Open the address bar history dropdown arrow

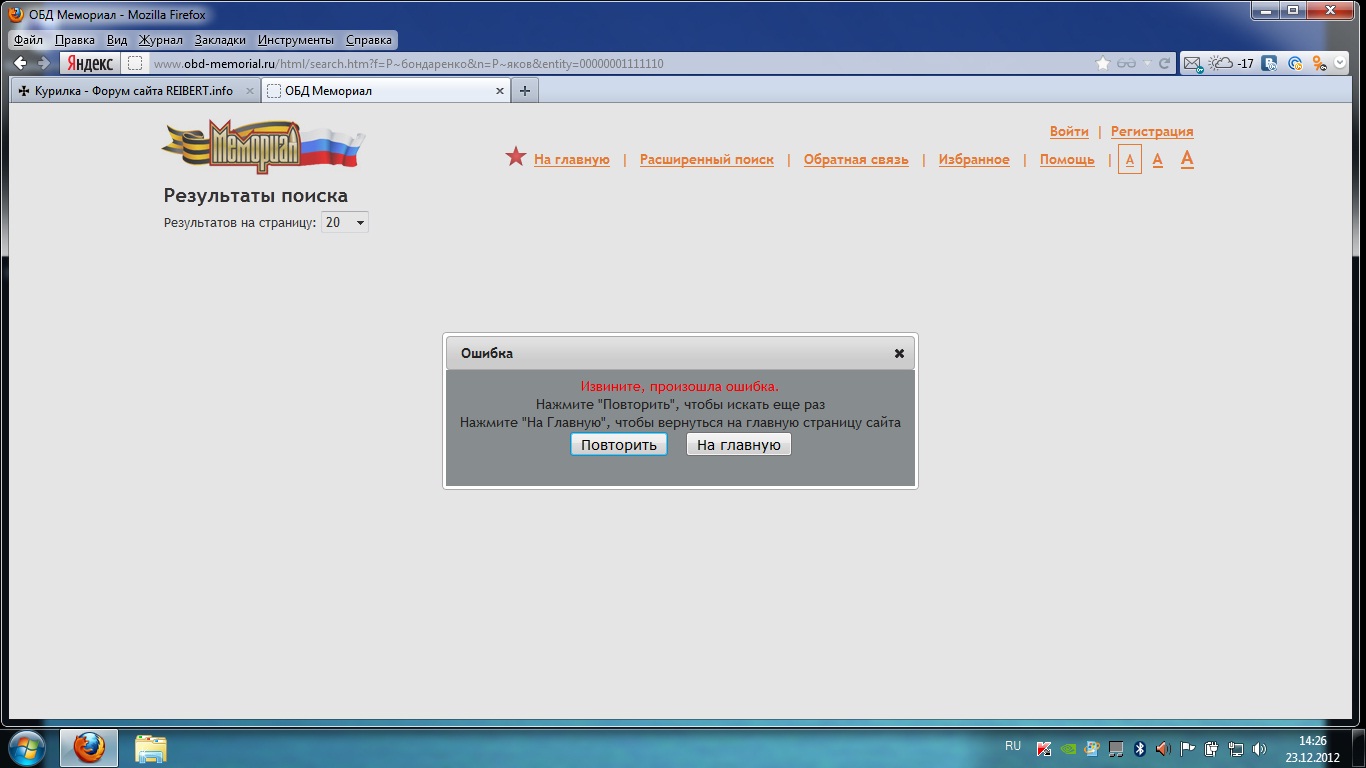click(1146, 64)
